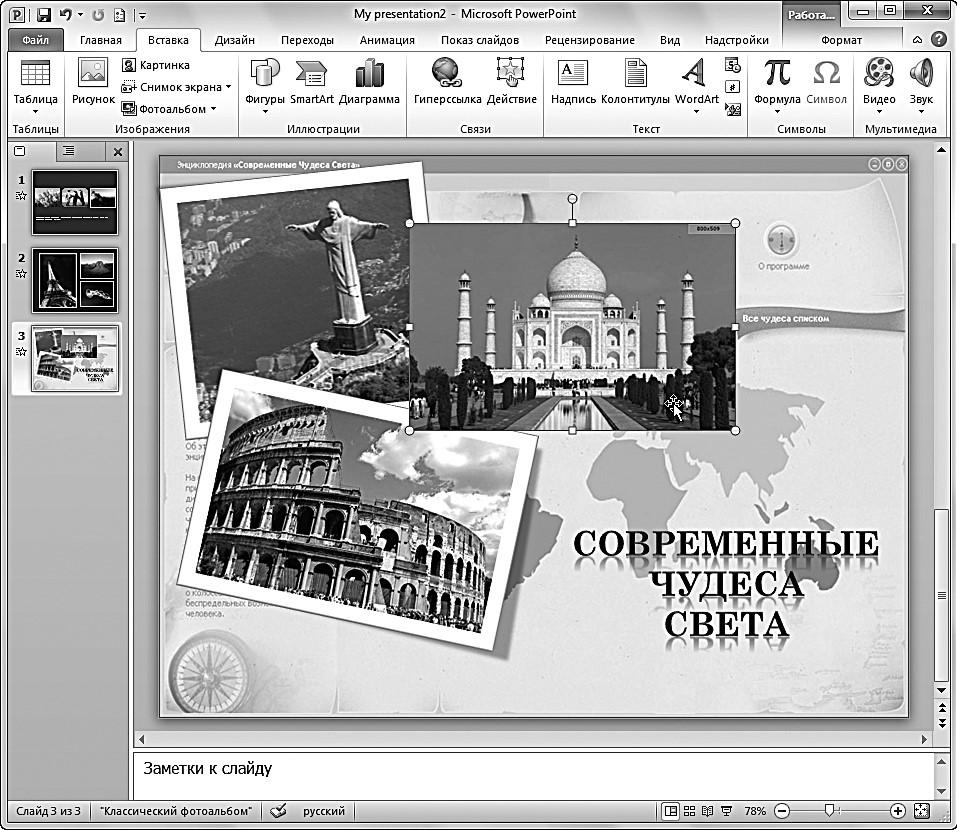Show the Outline pane tab
The image size is (957, 830).
[x=69, y=151]
